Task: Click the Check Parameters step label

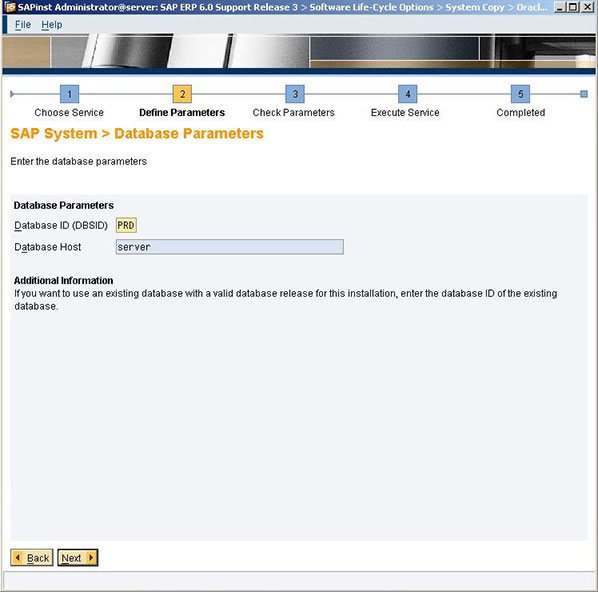Action: 294,113
